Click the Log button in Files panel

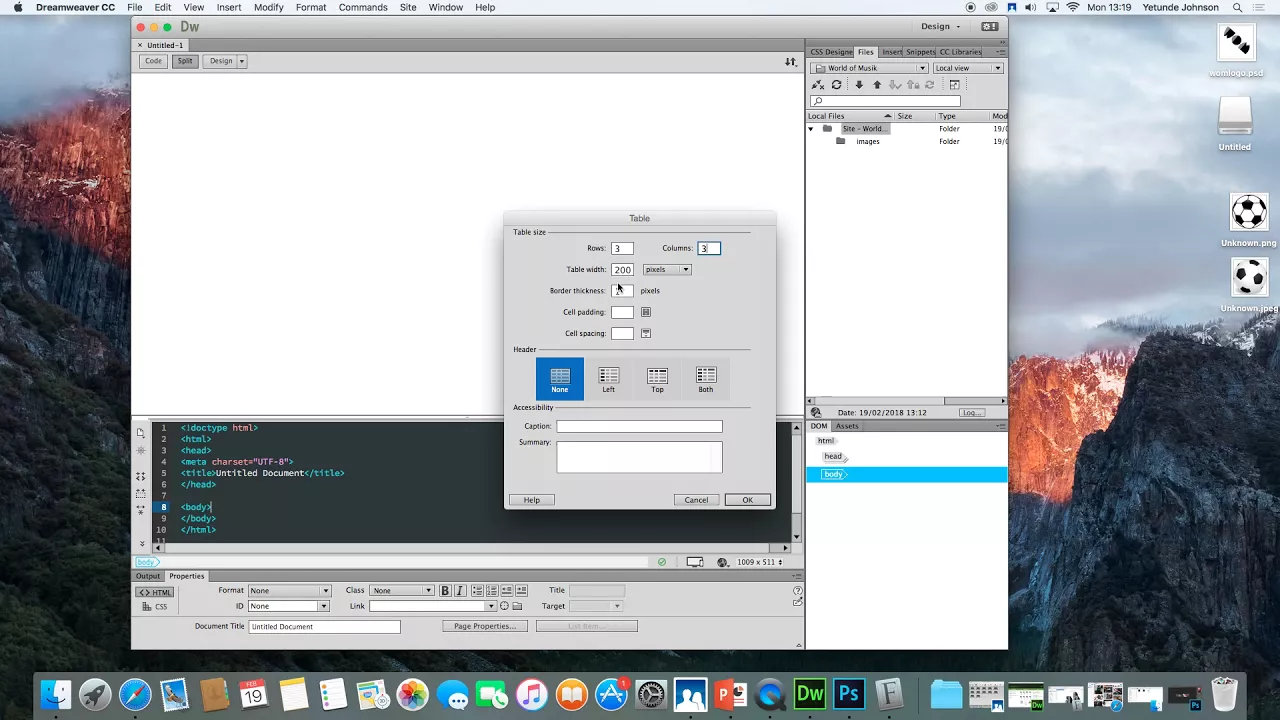point(971,412)
